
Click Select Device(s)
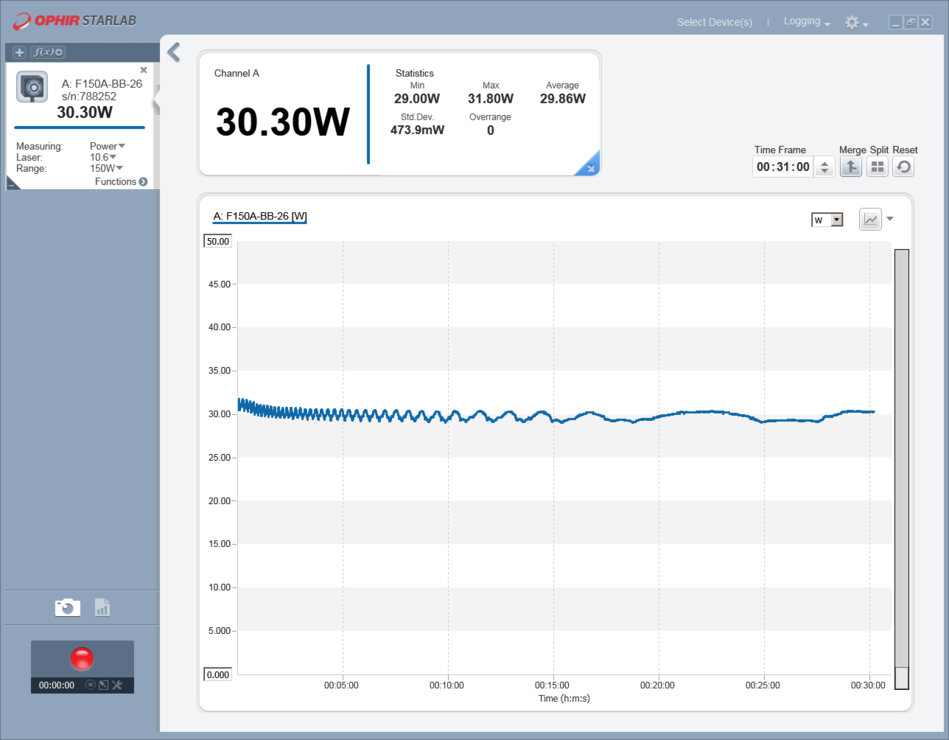[714, 22]
